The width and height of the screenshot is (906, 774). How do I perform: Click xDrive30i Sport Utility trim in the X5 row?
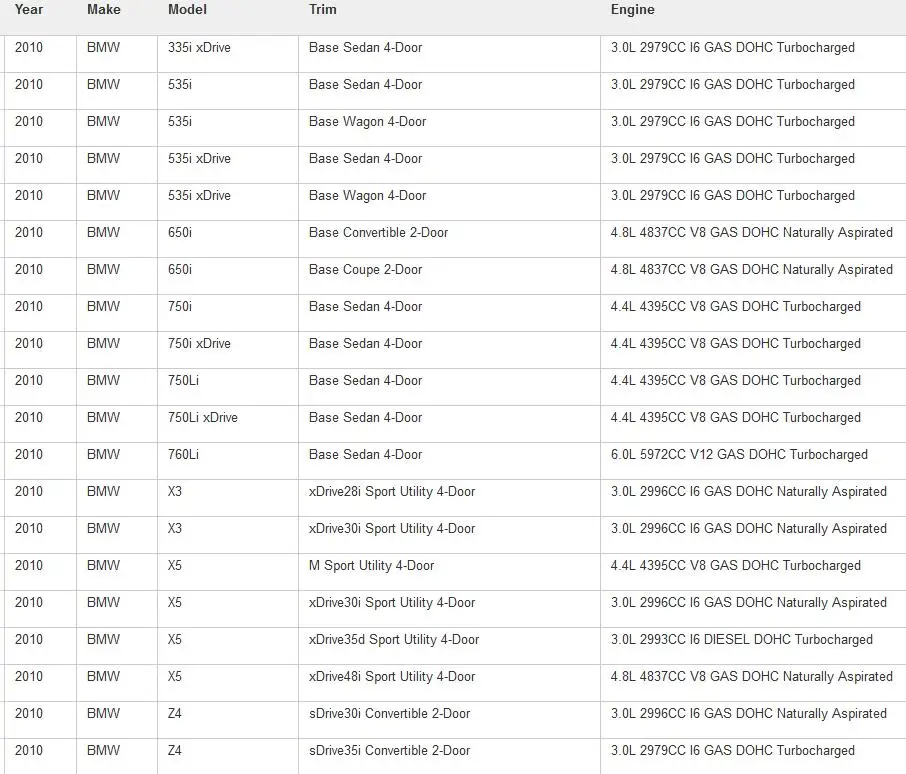click(392, 602)
